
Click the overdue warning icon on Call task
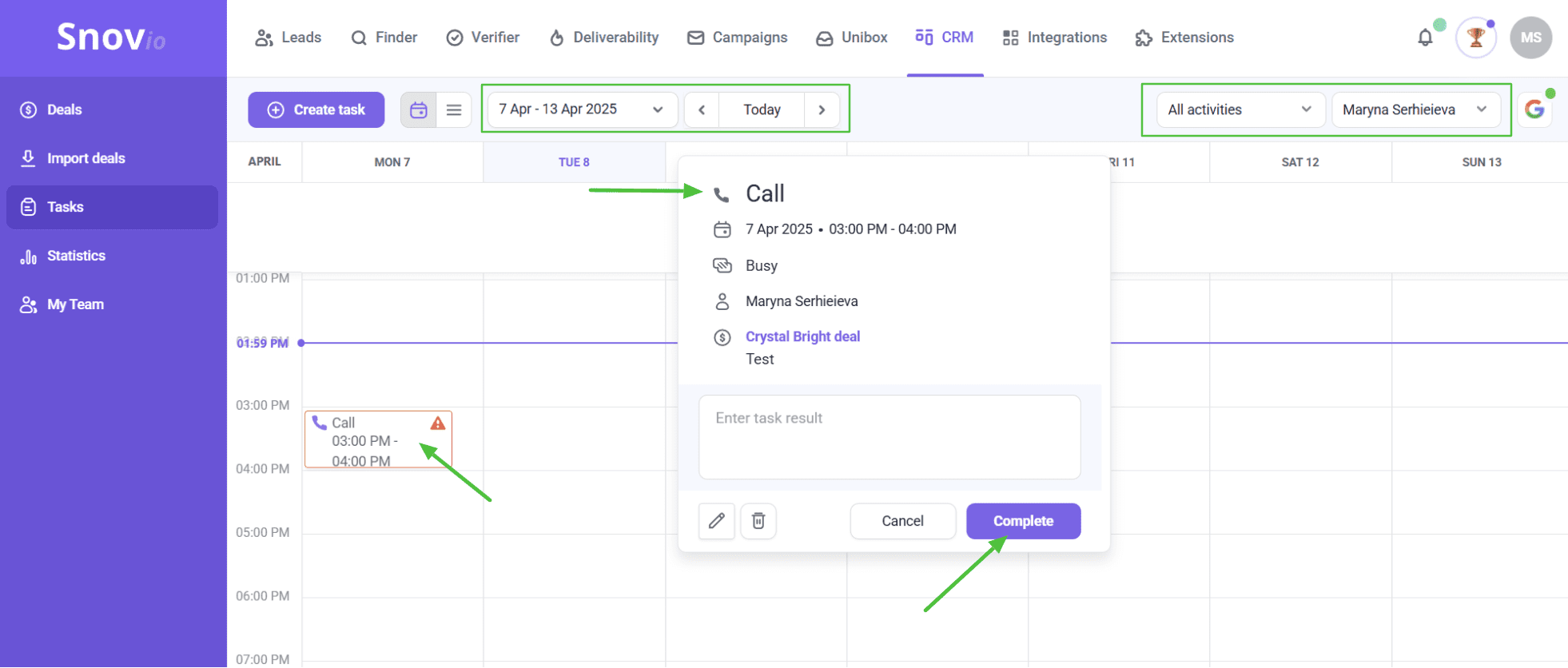(x=438, y=423)
